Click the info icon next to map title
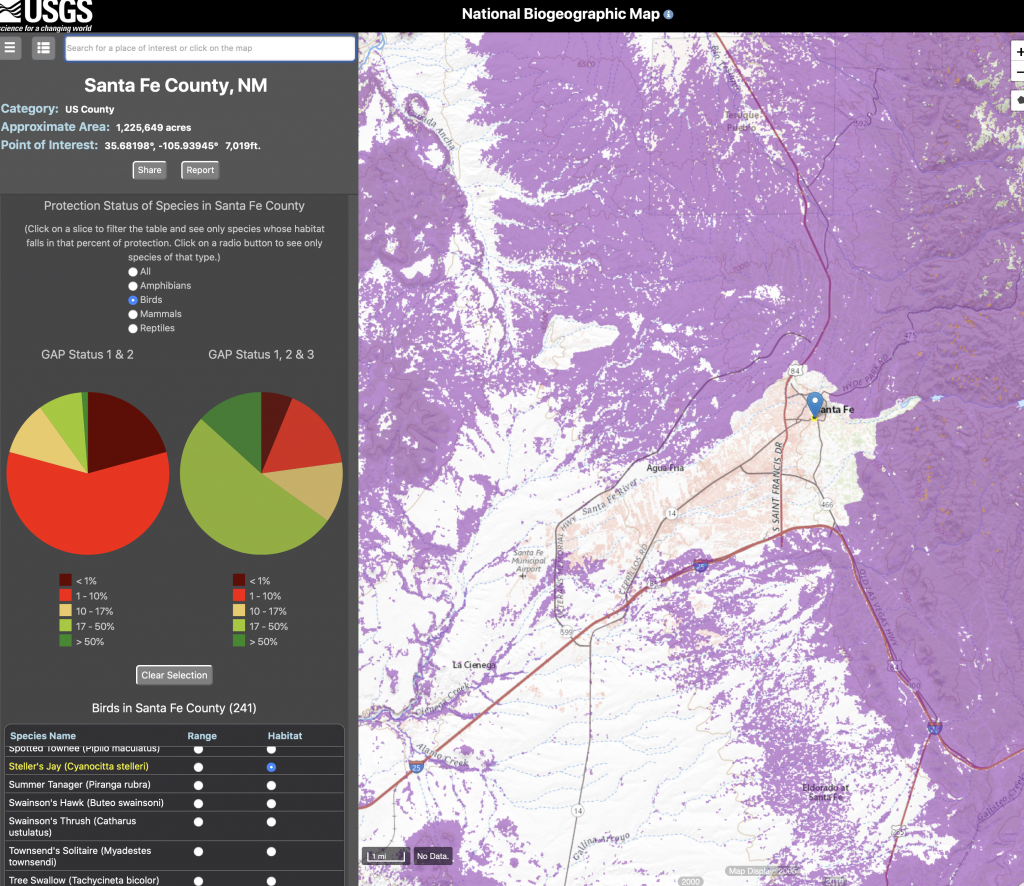The height and width of the screenshot is (886, 1024). 669,14
